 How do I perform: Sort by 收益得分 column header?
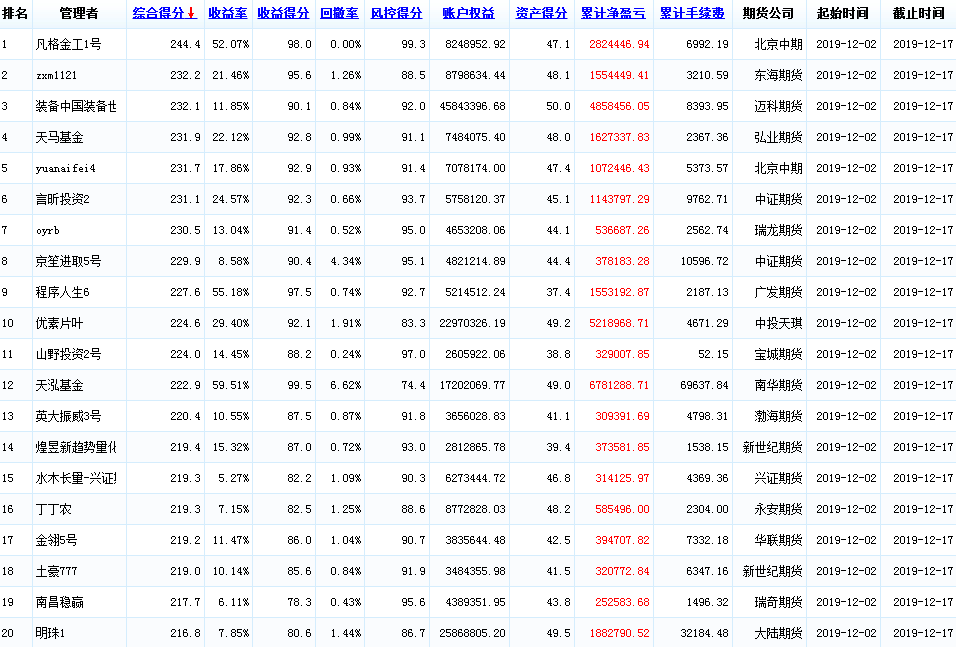coord(284,13)
